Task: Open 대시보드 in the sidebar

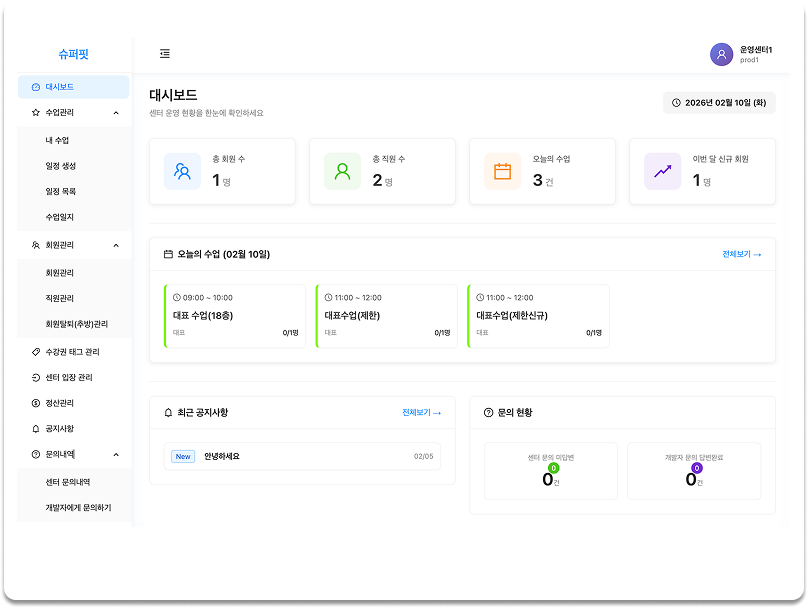Action: 73,87
